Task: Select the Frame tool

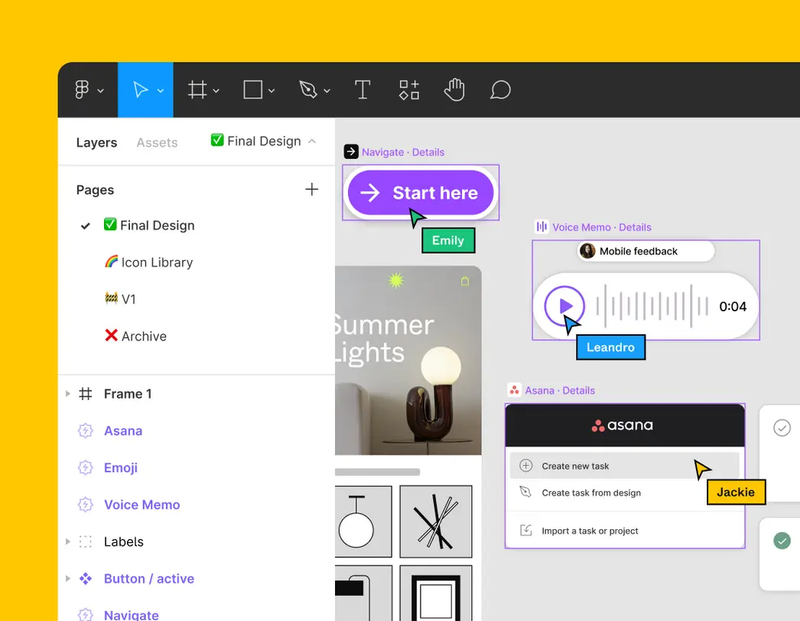Action: coord(197,90)
